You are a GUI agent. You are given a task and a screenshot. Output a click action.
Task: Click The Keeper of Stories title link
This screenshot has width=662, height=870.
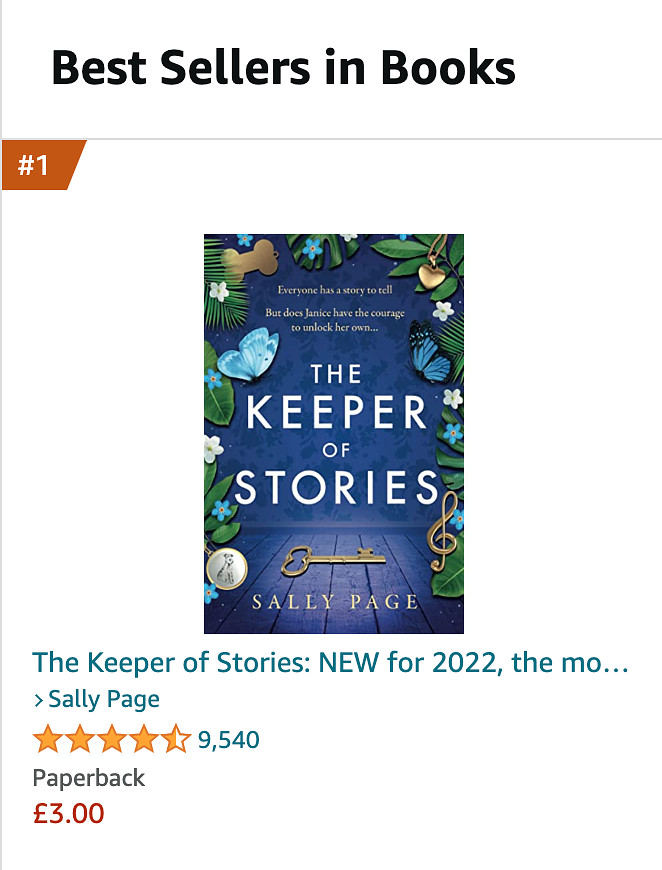click(330, 662)
